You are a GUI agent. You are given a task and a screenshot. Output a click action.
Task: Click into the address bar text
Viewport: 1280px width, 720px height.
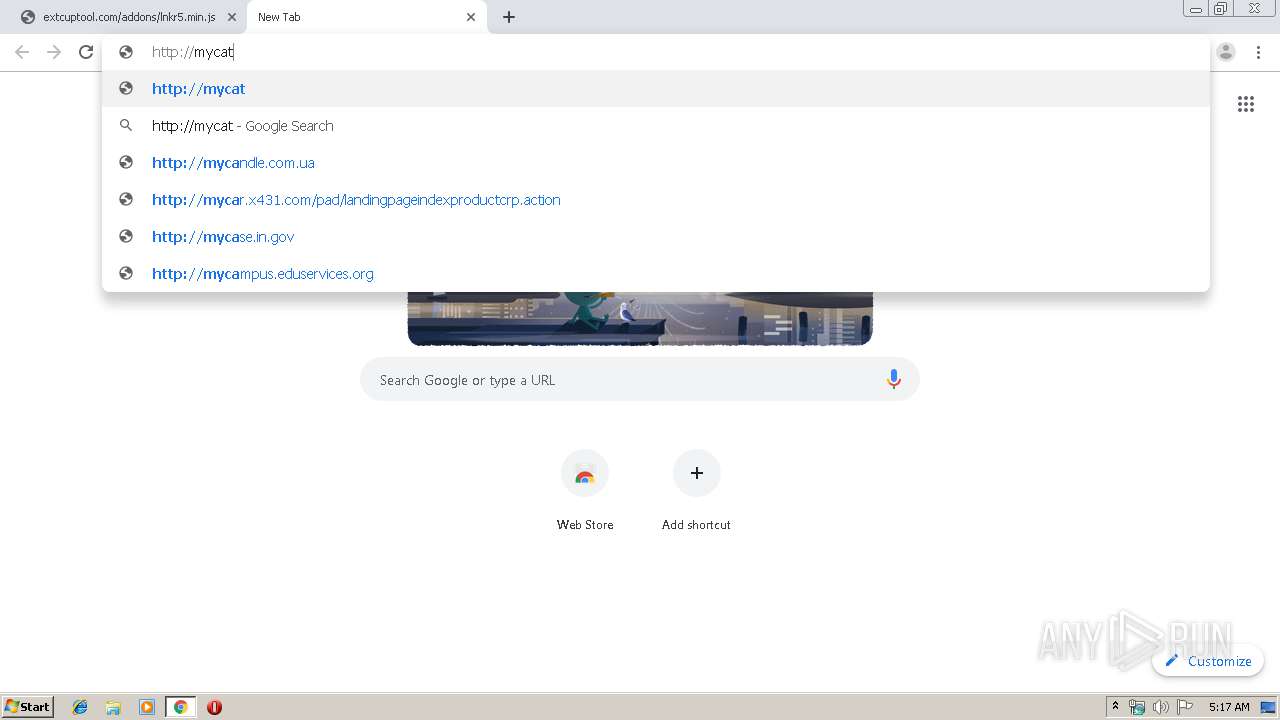(x=193, y=52)
